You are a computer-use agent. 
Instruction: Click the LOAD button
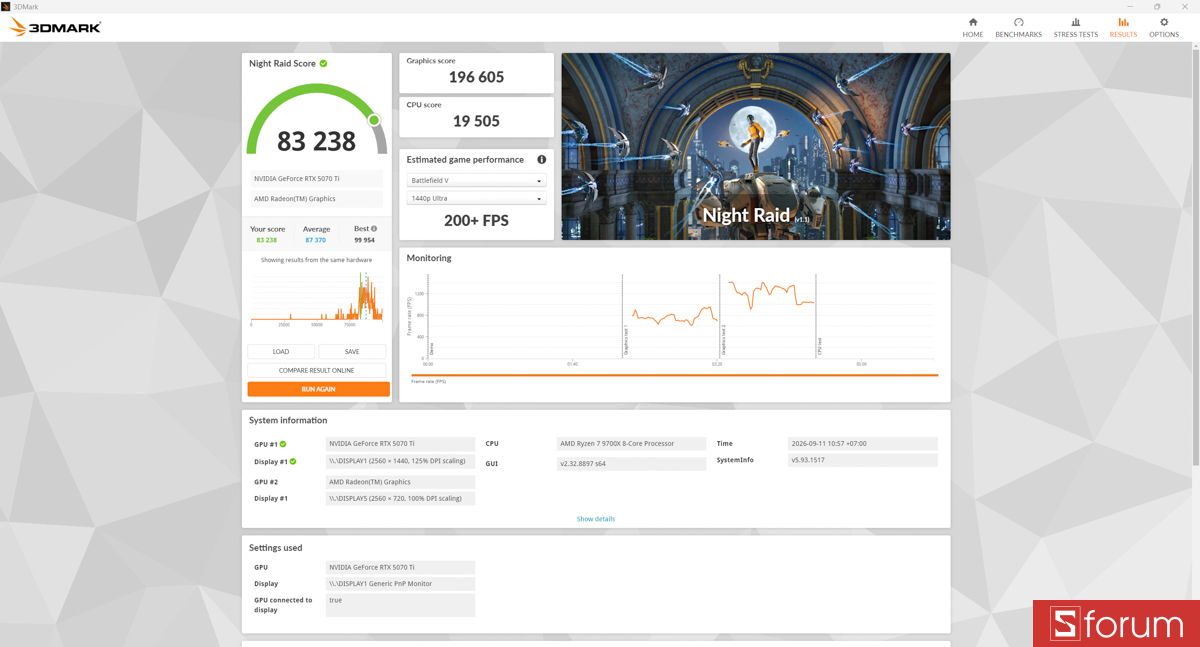(x=281, y=352)
